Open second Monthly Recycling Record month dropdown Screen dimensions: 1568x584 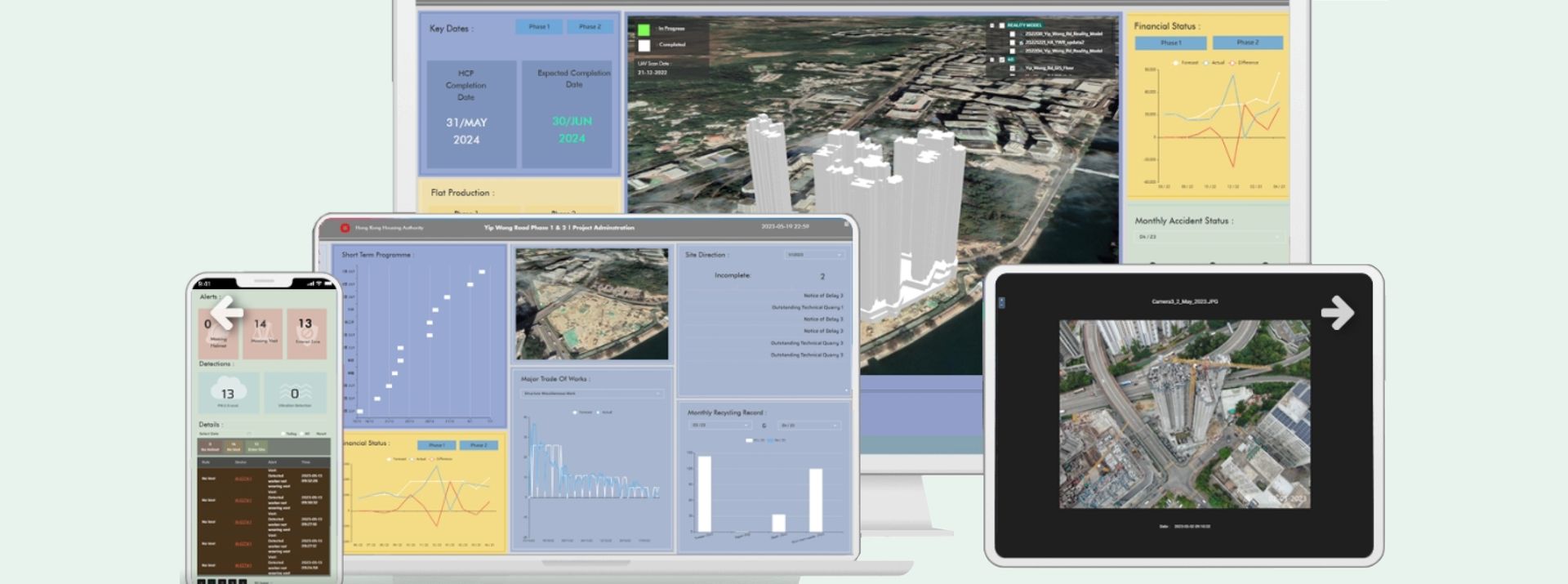point(809,426)
